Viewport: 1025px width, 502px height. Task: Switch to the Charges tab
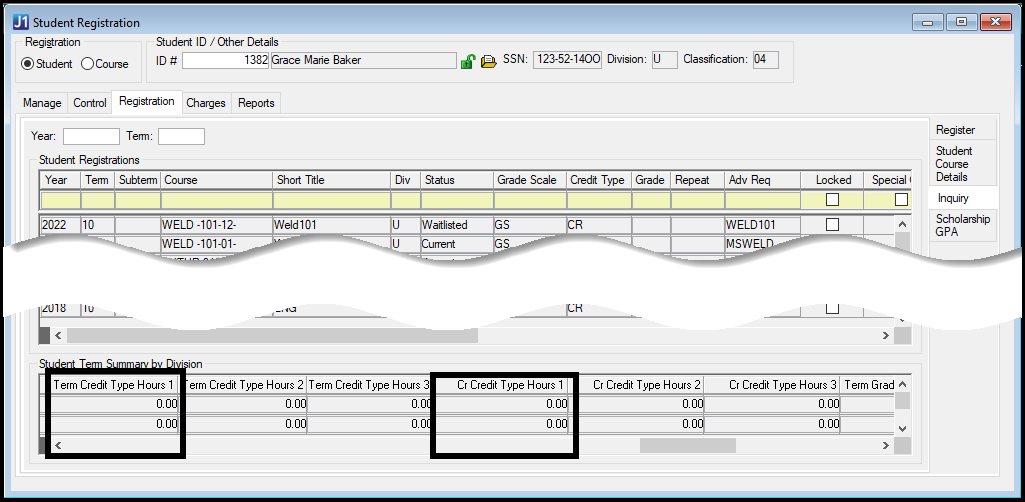tap(206, 102)
